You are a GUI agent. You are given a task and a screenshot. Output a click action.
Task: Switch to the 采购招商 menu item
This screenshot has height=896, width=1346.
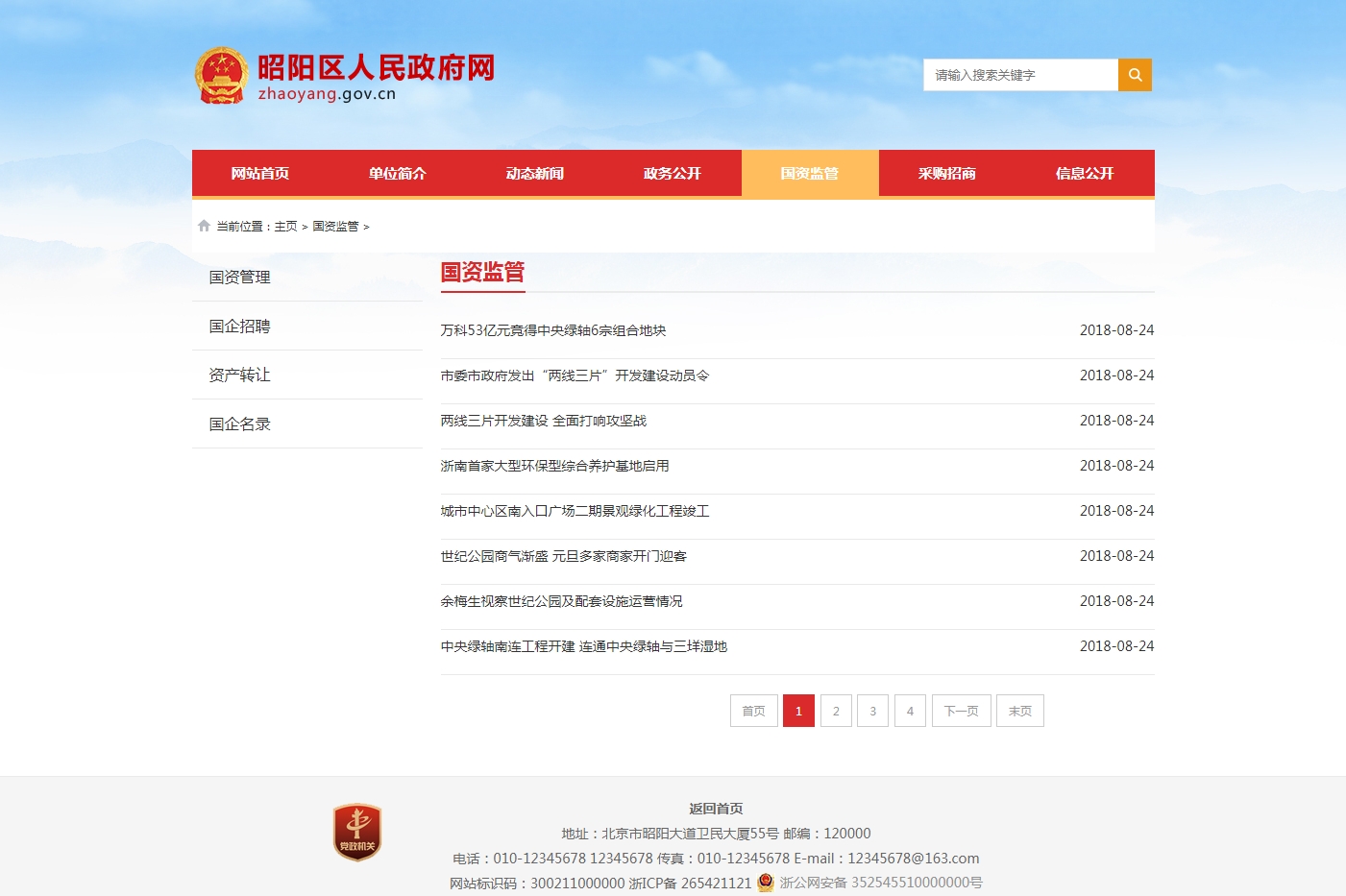coord(946,174)
